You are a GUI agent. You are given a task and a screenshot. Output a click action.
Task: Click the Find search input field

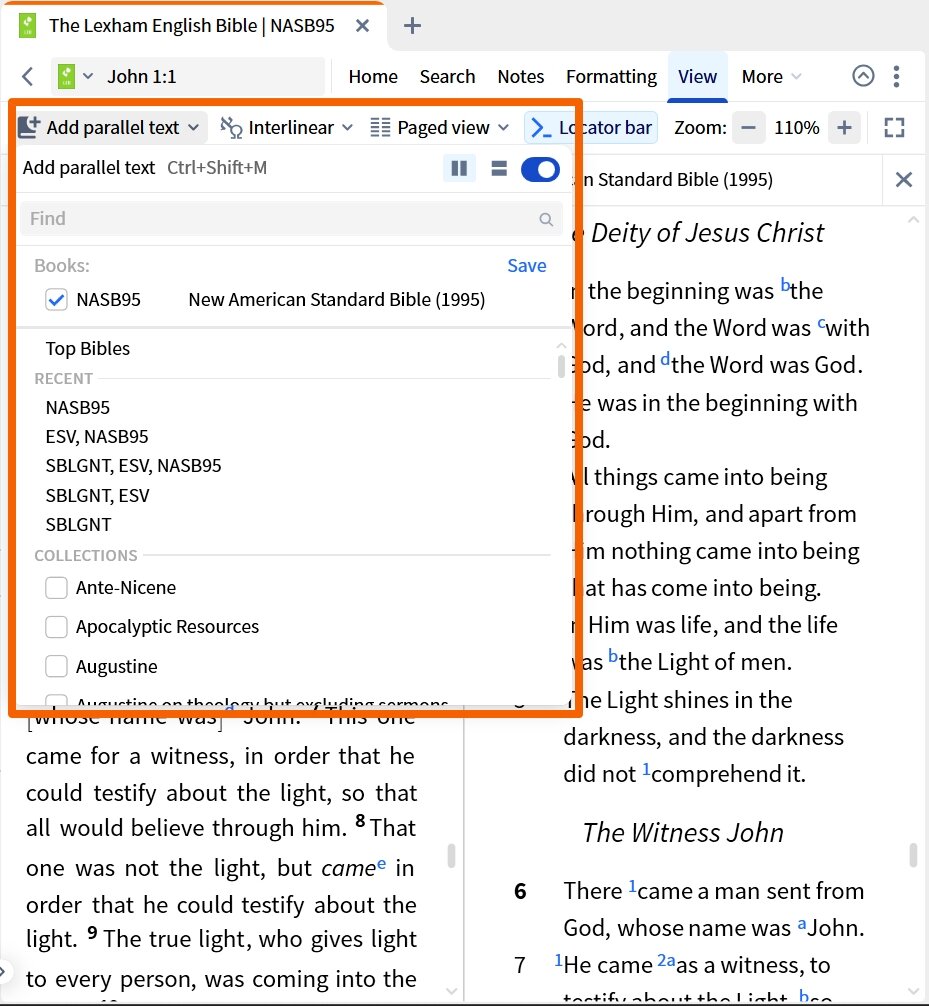291,219
